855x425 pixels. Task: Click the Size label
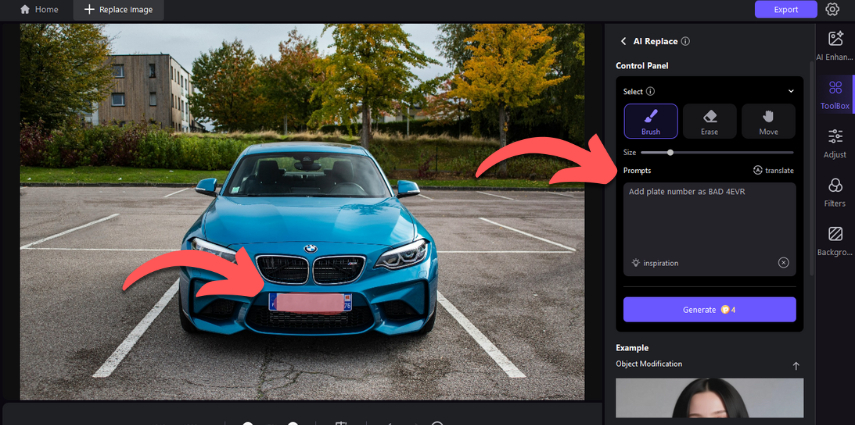(629, 153)
